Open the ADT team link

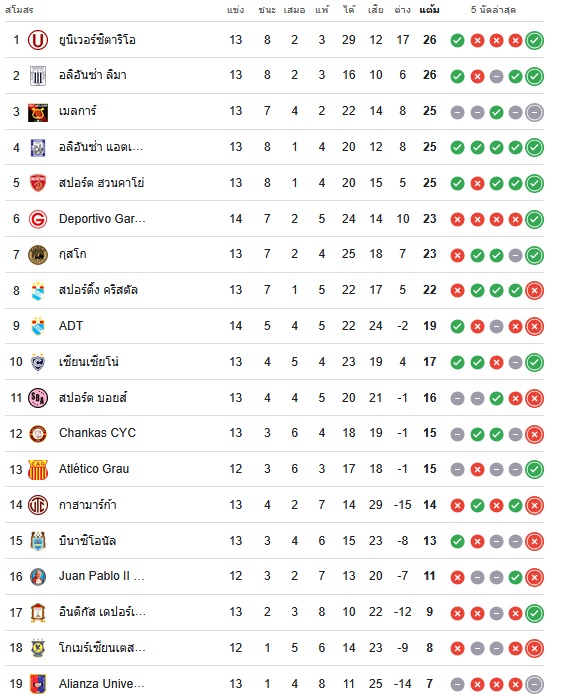(x=71, y=326)
